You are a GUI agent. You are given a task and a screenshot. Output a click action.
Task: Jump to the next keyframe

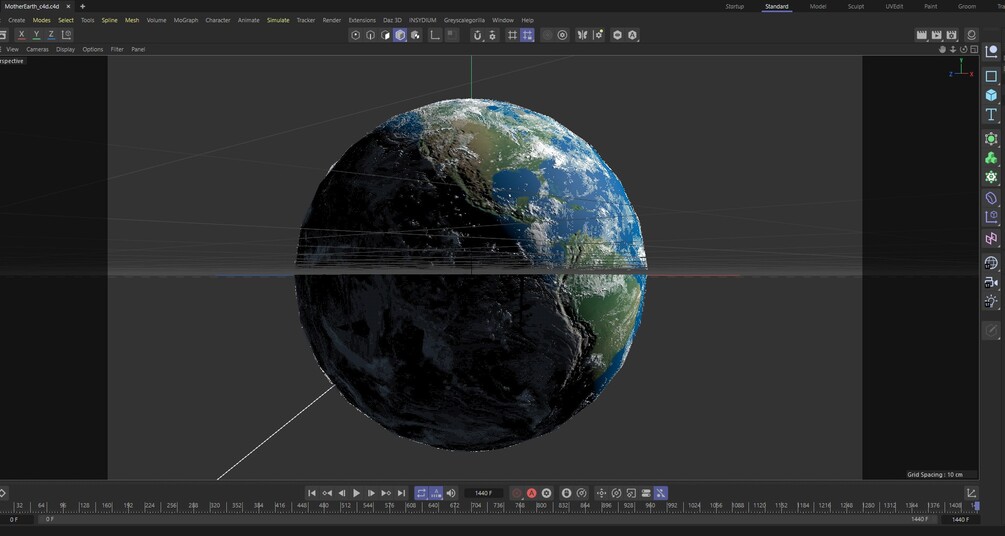point(386,493)
